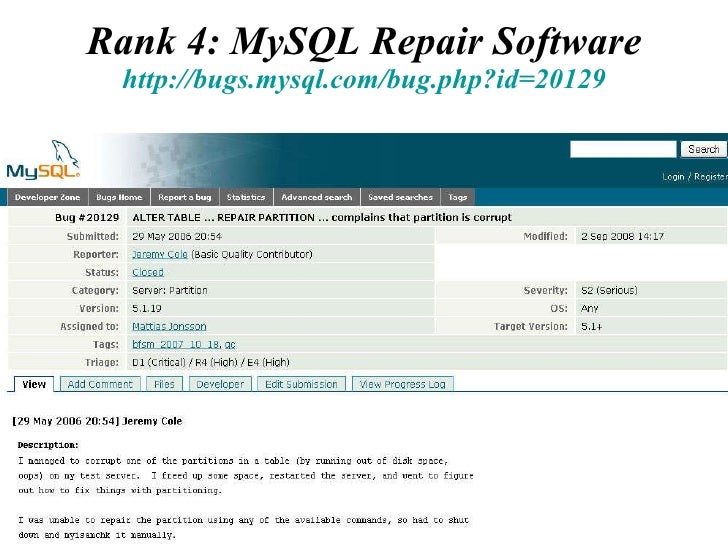
Task: Open Saved searches
Action: point(400,197)
